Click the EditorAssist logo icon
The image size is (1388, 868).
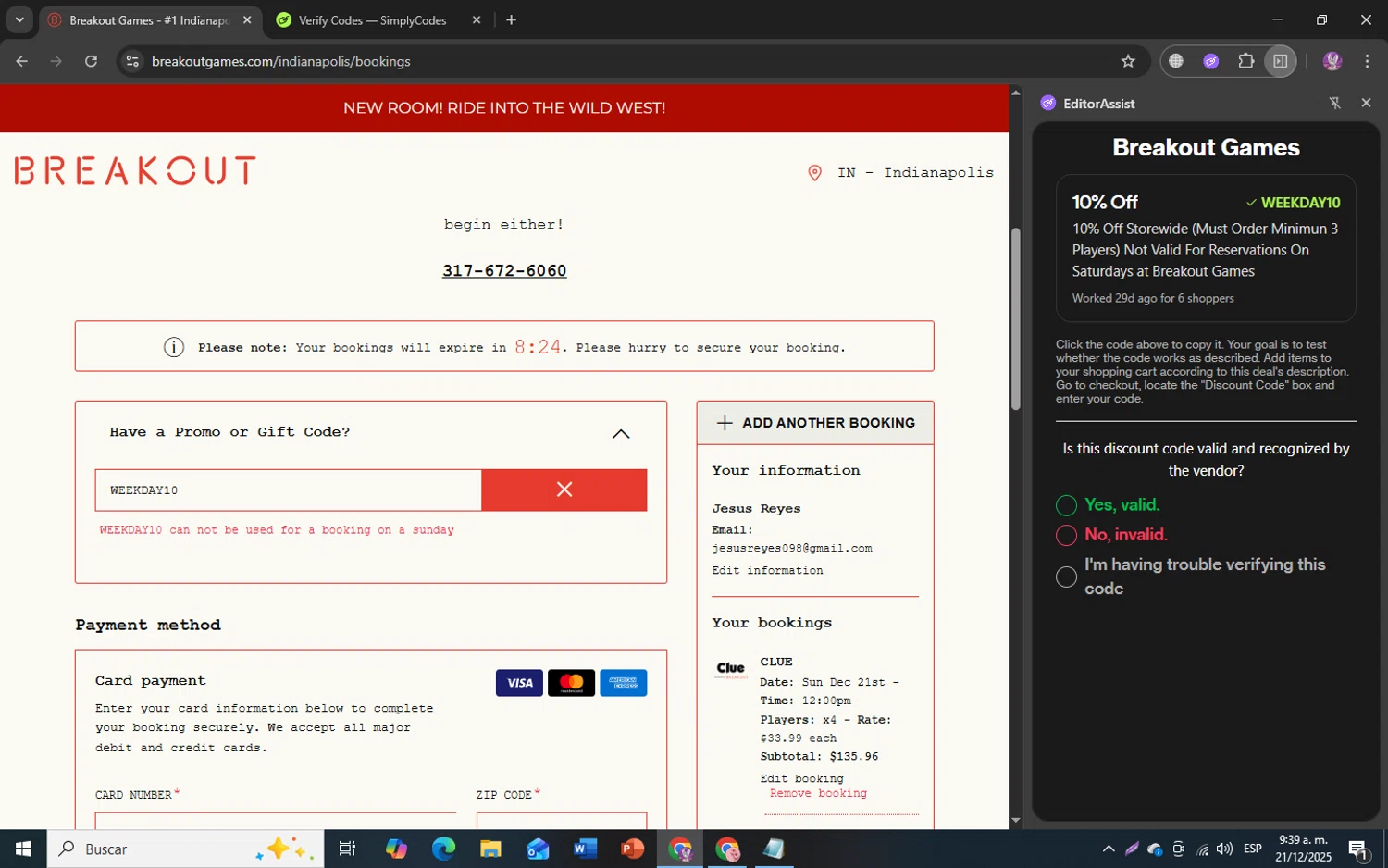click(1048, 103)
